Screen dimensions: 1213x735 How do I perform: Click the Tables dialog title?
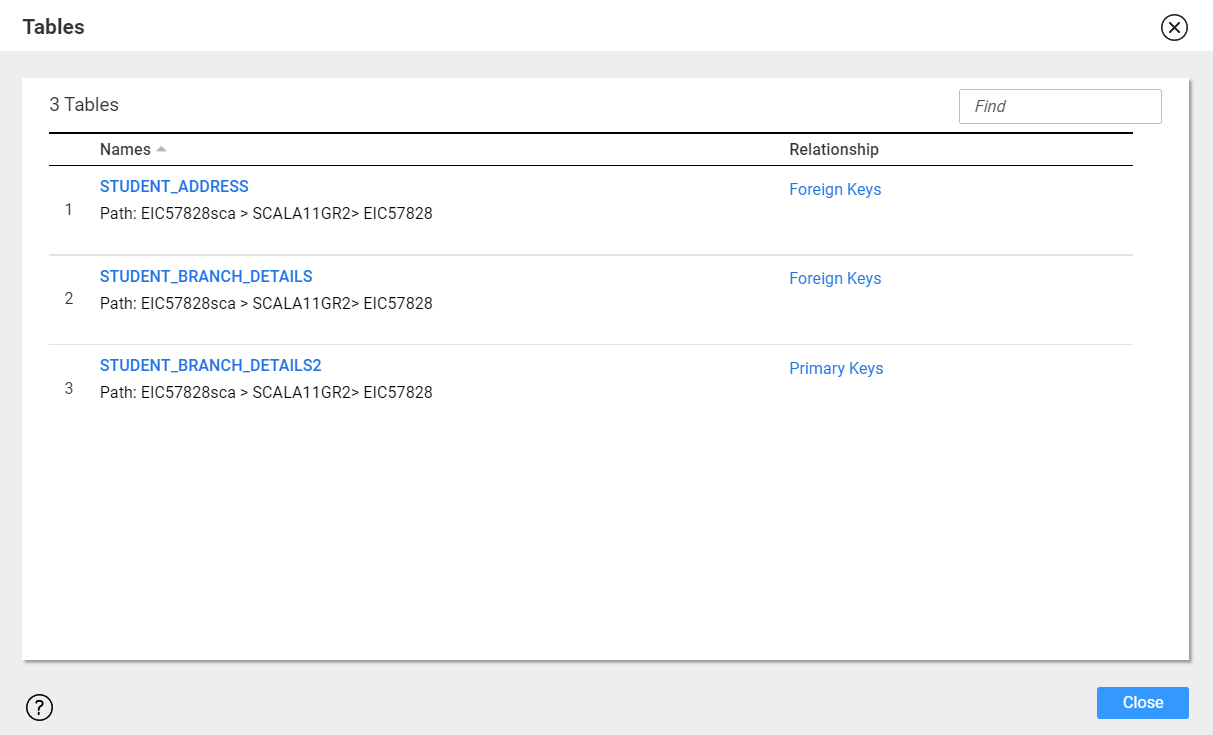click(x=54, y=27)
